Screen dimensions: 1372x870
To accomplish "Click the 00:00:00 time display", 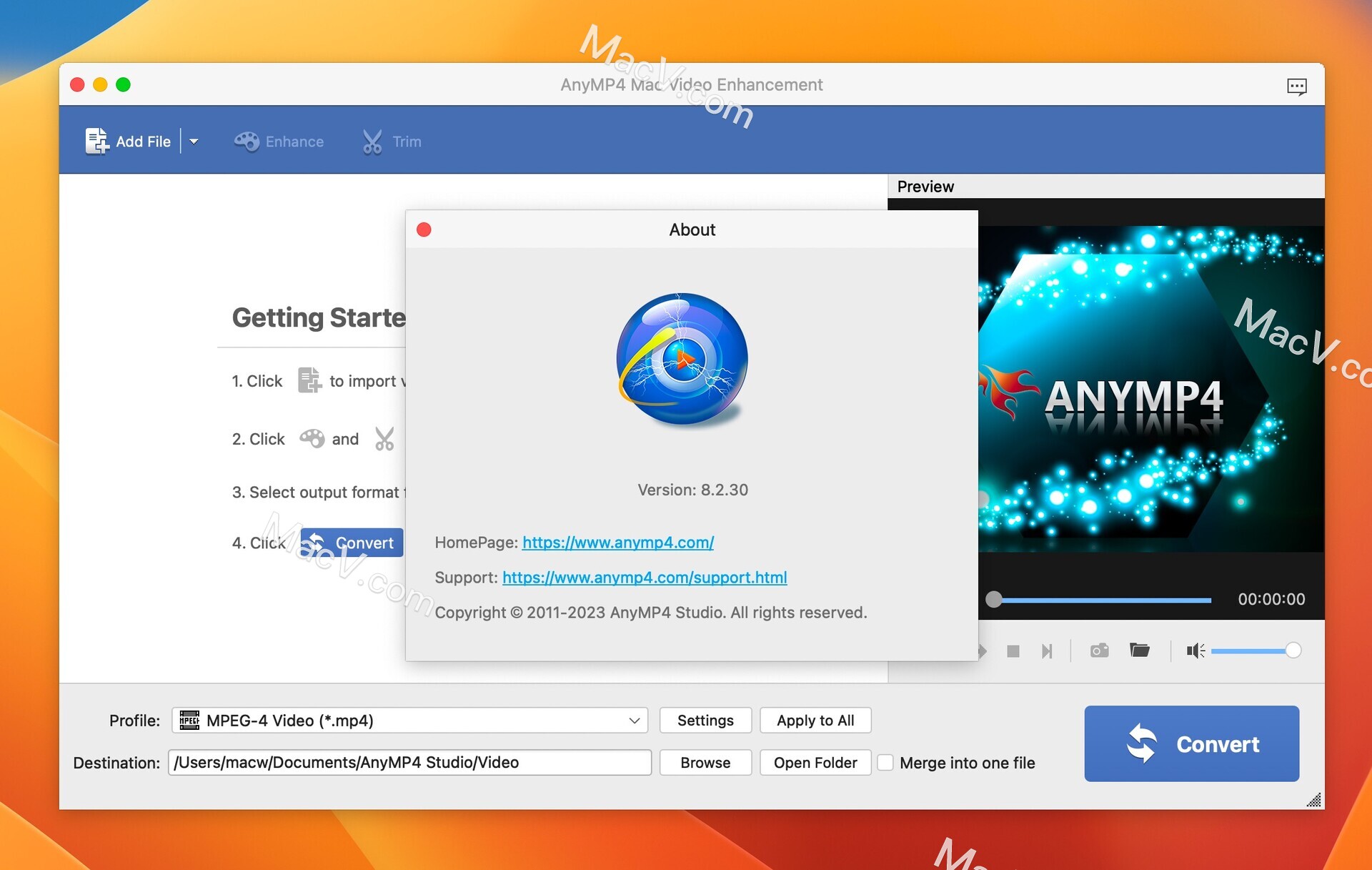I will [x=1271, y=599].
